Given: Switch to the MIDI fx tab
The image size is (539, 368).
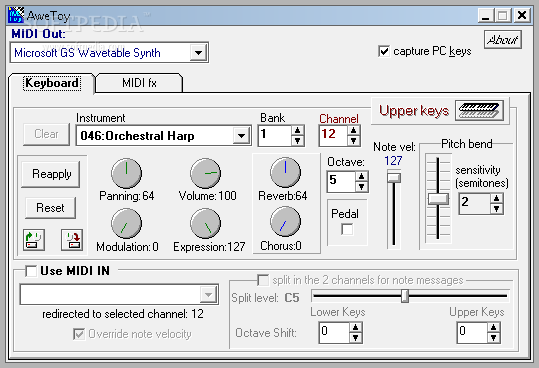Looking at the screenshot, I should [x=139, y=83].
